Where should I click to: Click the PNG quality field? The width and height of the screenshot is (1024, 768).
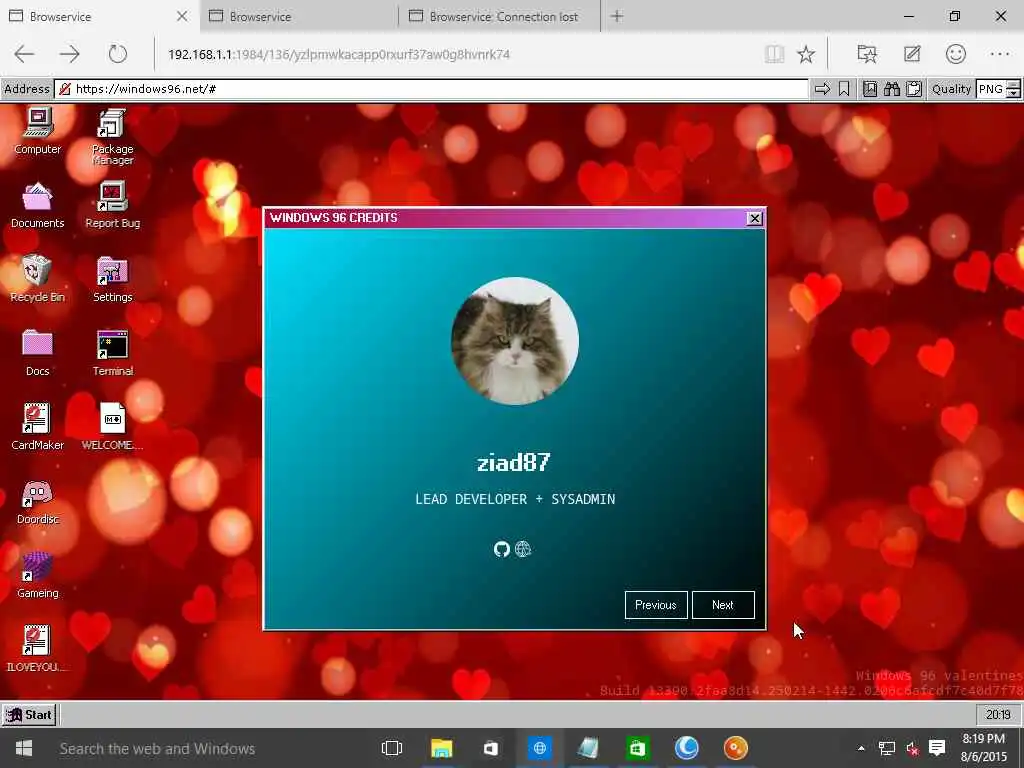[991, 89]
